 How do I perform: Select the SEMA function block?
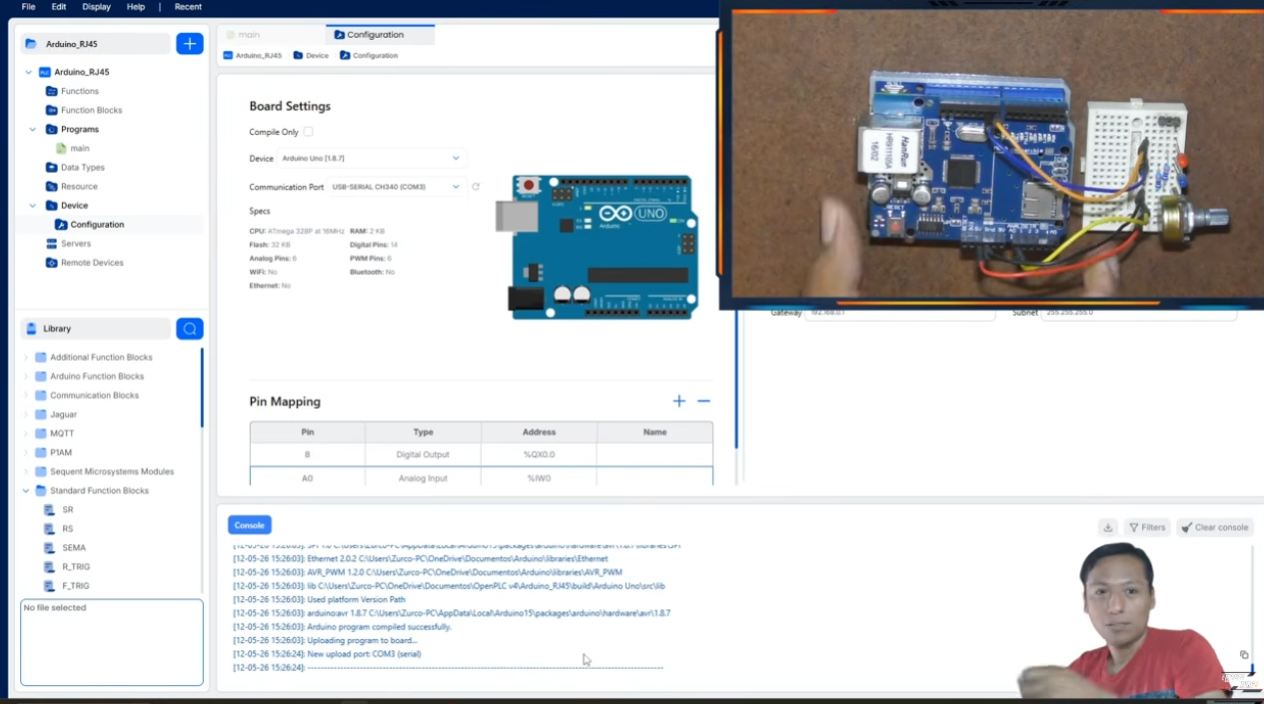pyautogui.click(x=73, y=547)
